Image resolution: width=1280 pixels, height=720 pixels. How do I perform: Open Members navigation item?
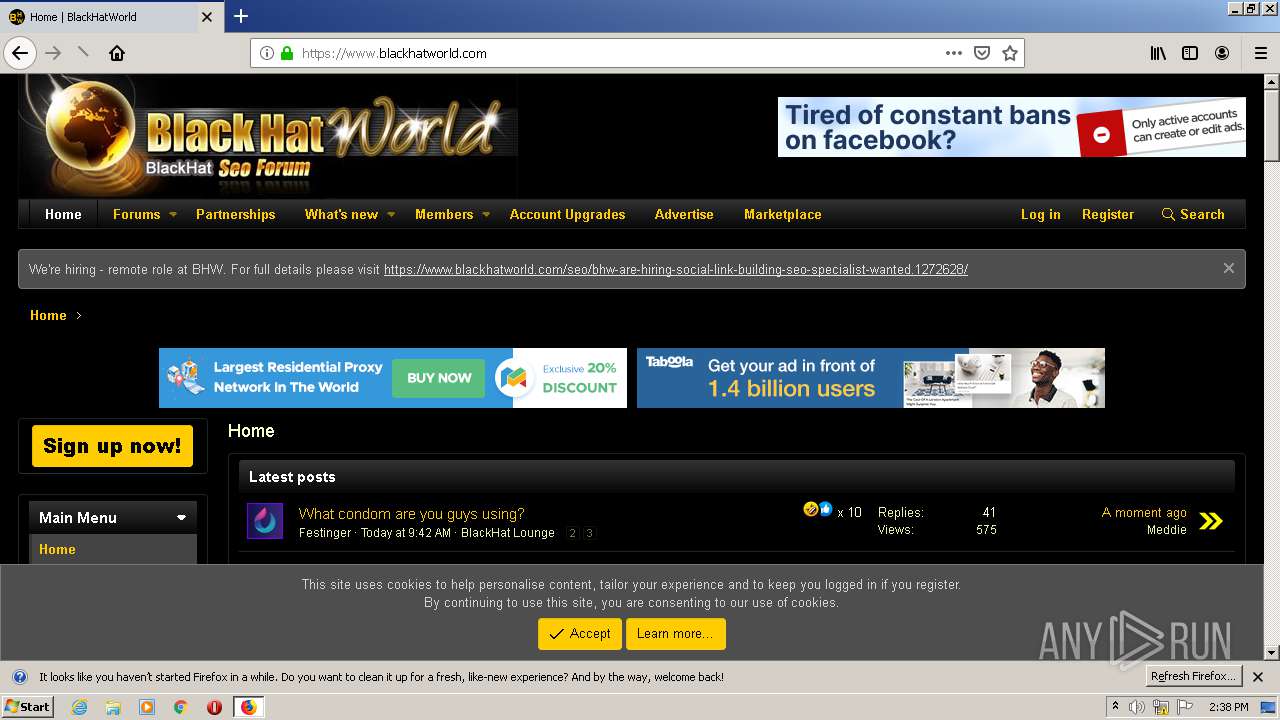tap(444, 214)
